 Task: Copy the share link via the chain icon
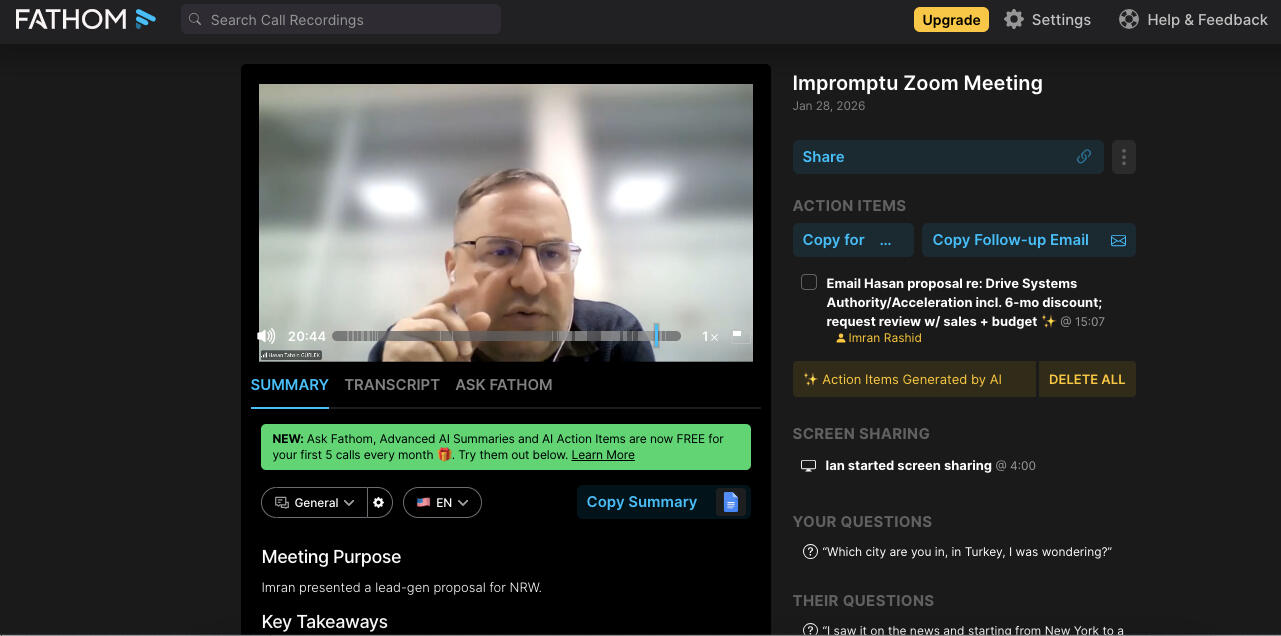point(1083,157)
